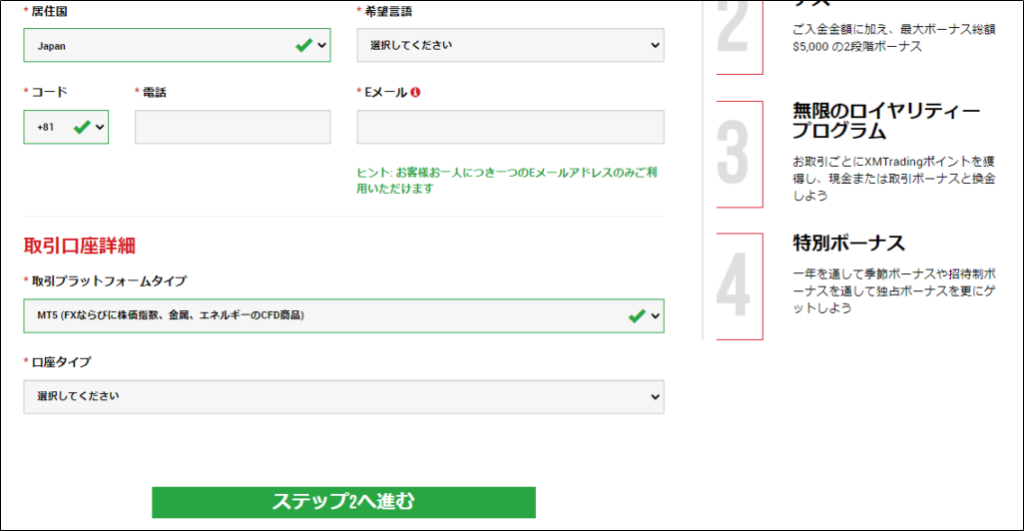Image resolution: width=1024 pixels, height=531 pixels.
Task: Open the 取引プラットフォームタイプ MT5 dropdown
Action: pyautogui.click(x=344, y=315)
